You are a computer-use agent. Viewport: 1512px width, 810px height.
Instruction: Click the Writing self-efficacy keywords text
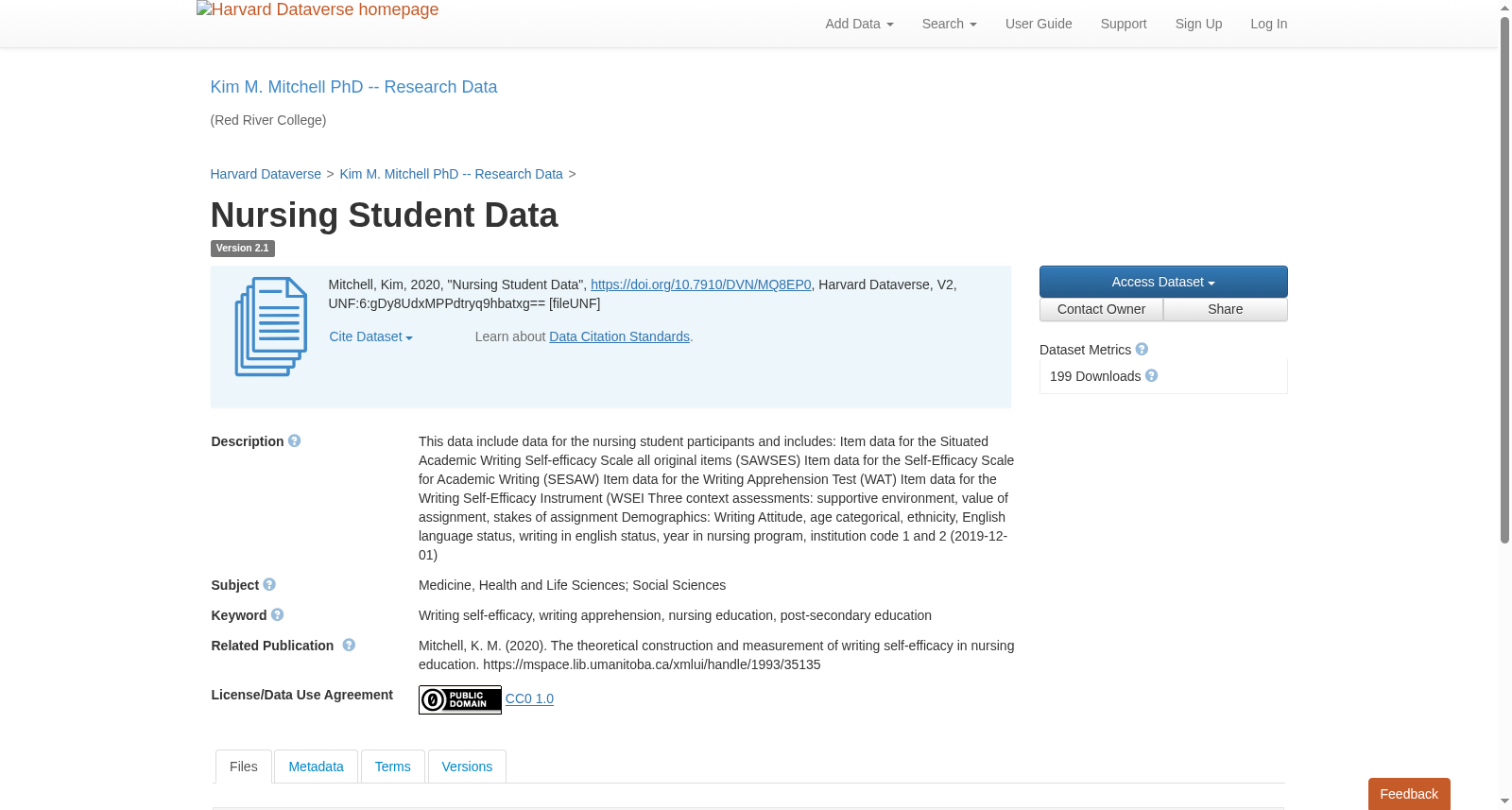point(675,615)
